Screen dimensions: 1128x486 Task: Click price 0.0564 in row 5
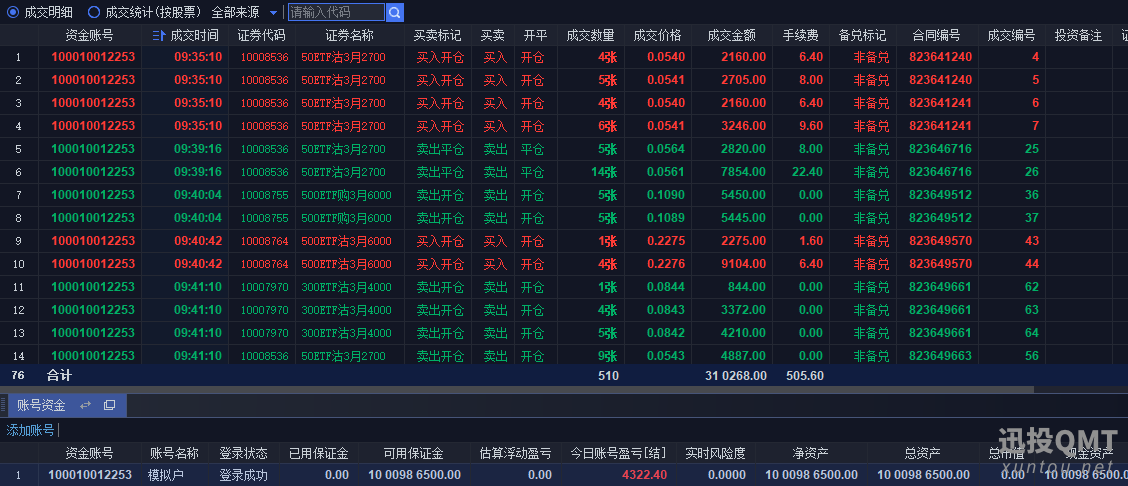click(x=665, y=149)
